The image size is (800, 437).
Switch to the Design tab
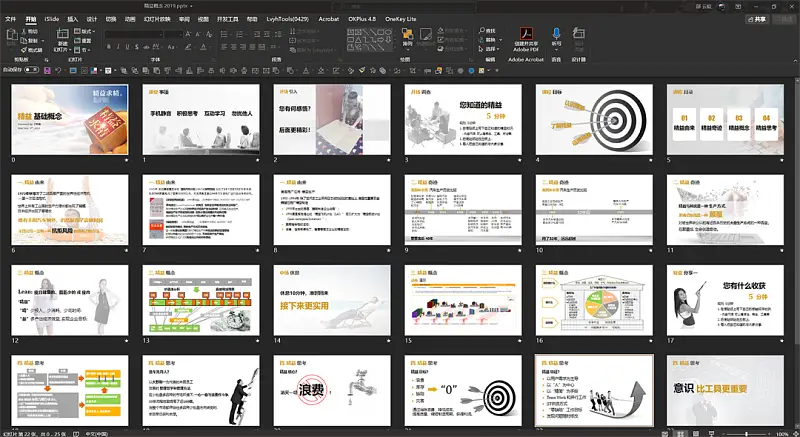92,19
